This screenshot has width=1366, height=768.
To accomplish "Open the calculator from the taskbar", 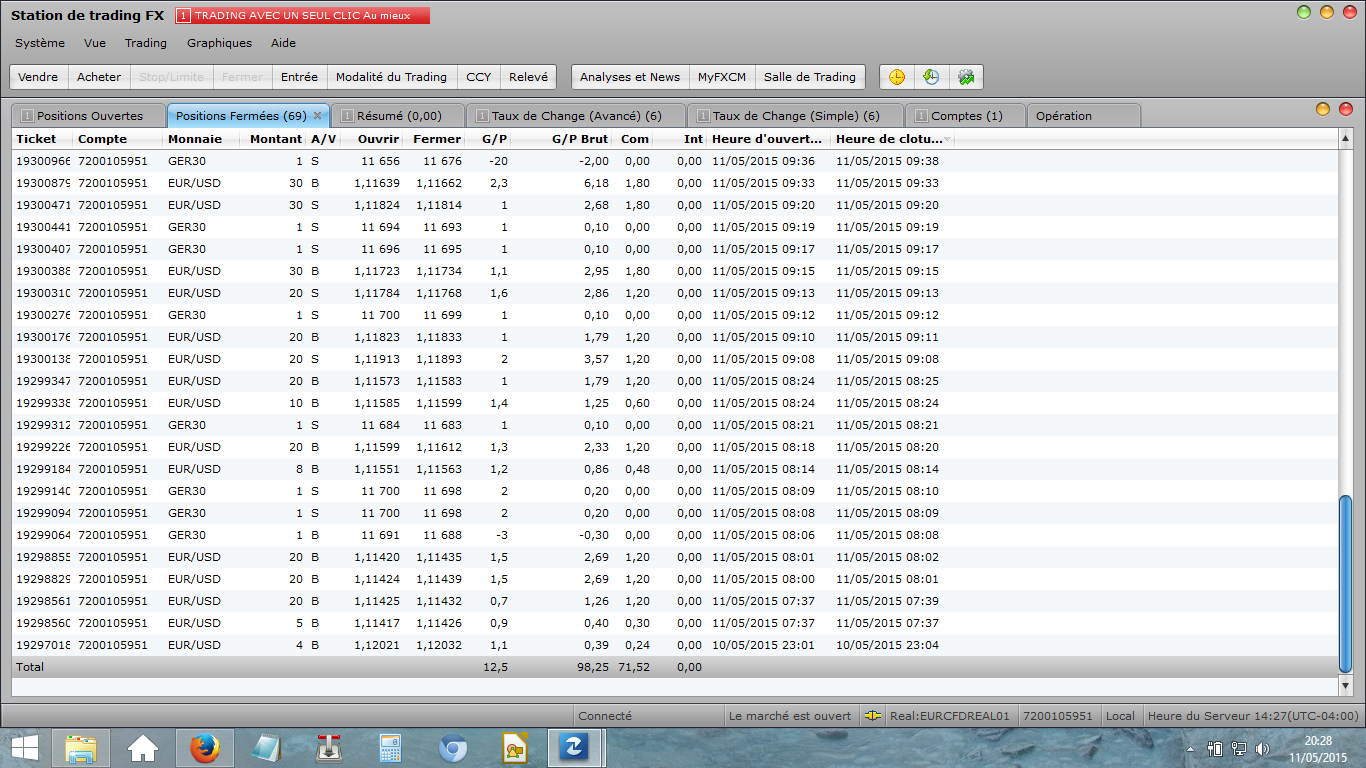I will click(x=389, y=747).
